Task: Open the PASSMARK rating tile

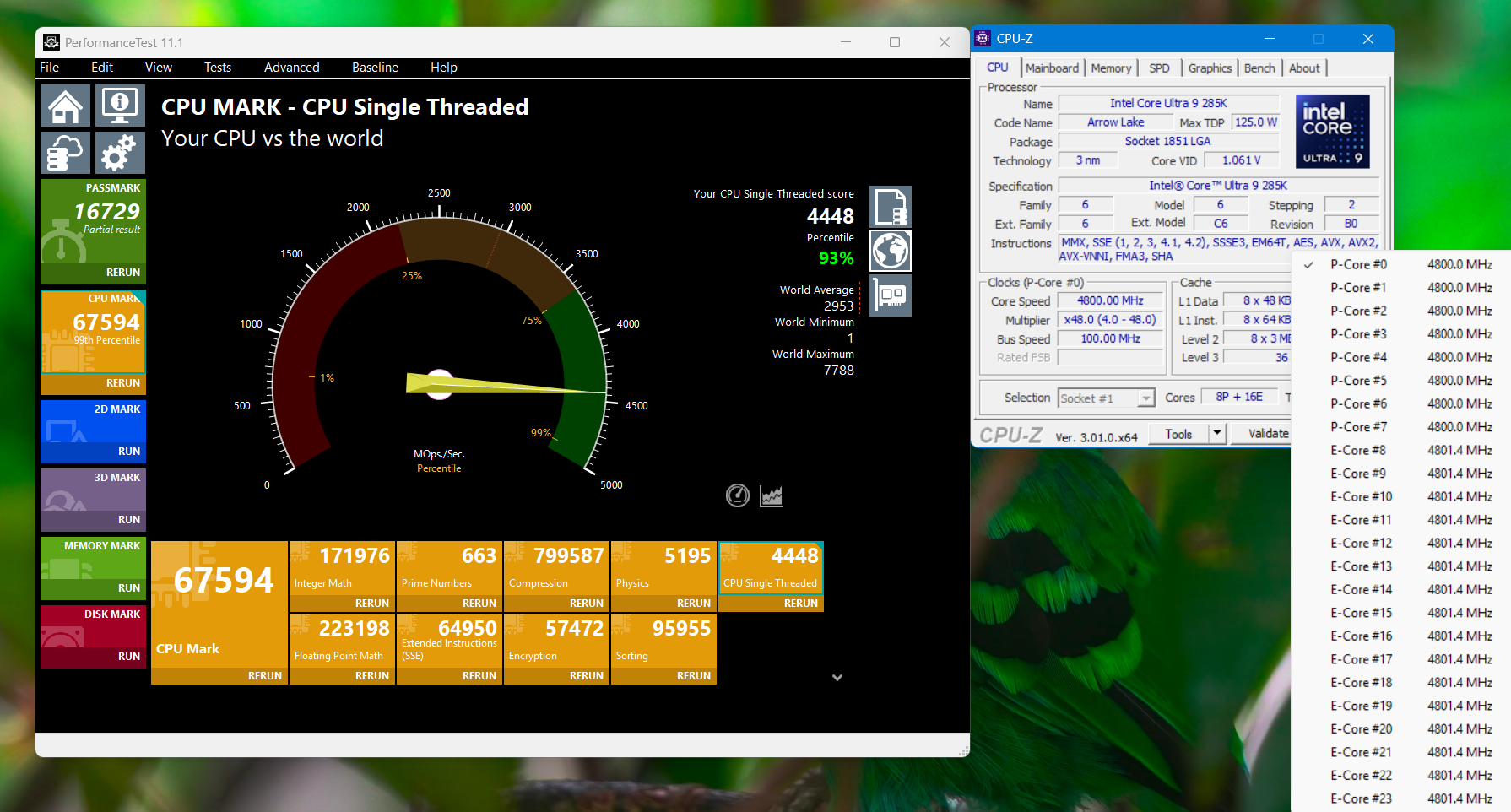Action: click(93, 222)
